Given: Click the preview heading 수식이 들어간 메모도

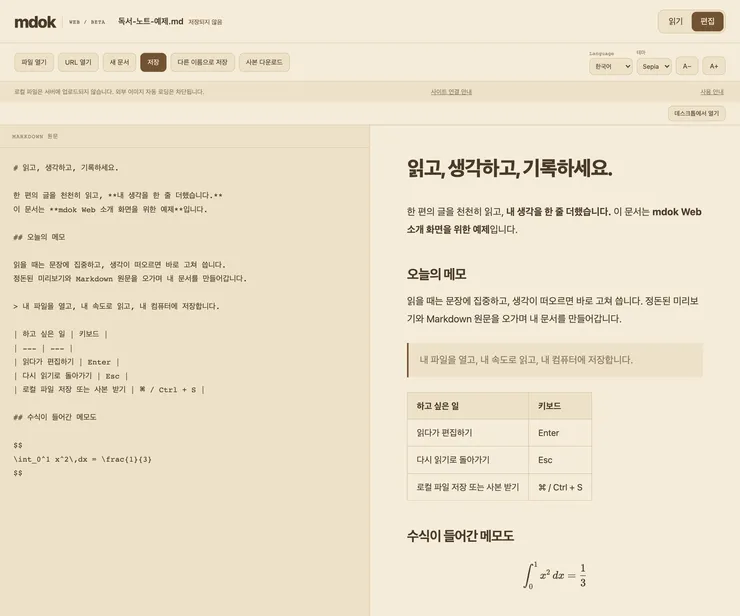Looking at the screenshot, I should click(x=460, y=536).
